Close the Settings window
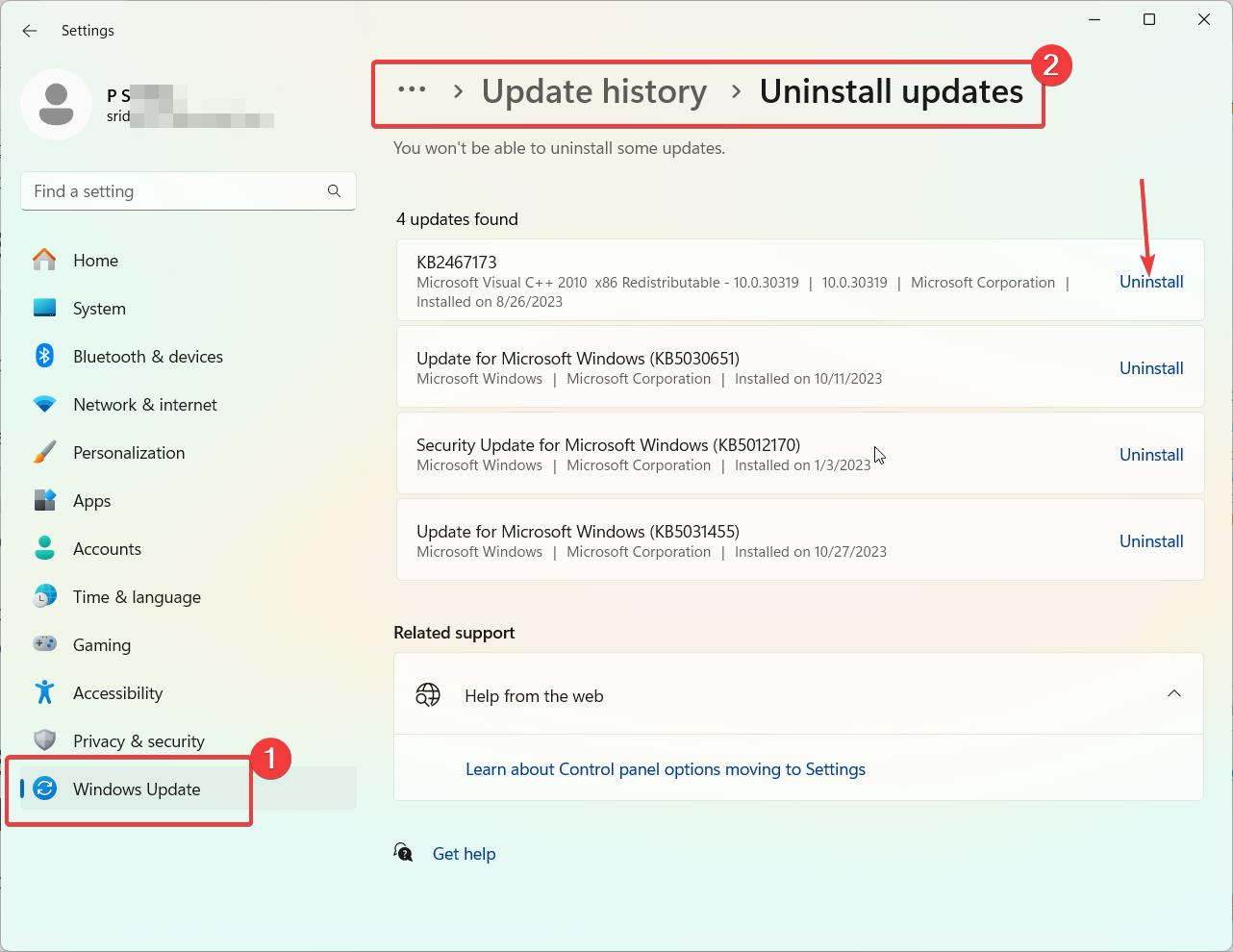The width and height of the screenshot is (1233, 952). 1204,19
